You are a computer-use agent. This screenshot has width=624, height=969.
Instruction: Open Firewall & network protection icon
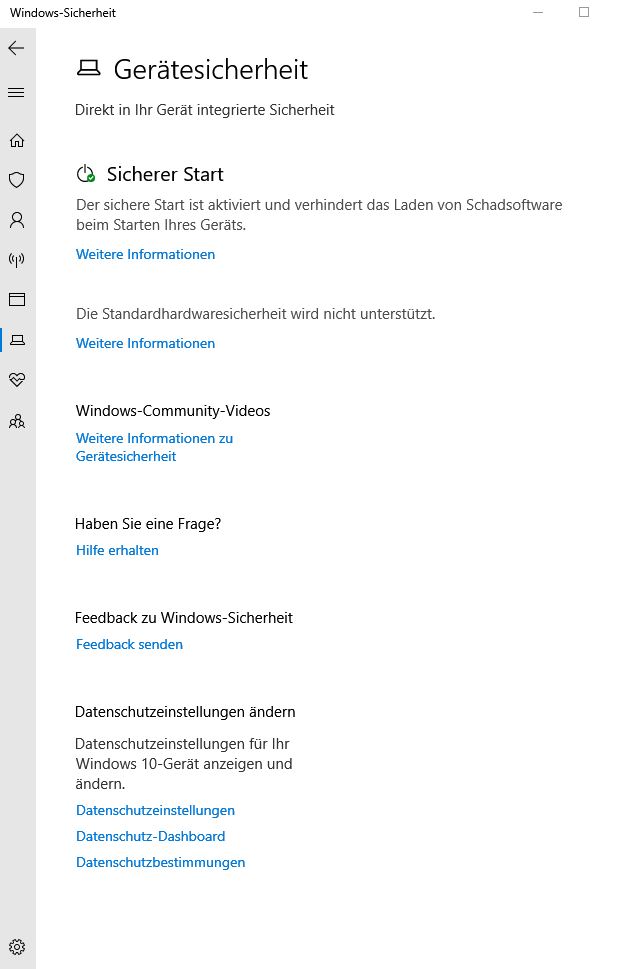17,260
